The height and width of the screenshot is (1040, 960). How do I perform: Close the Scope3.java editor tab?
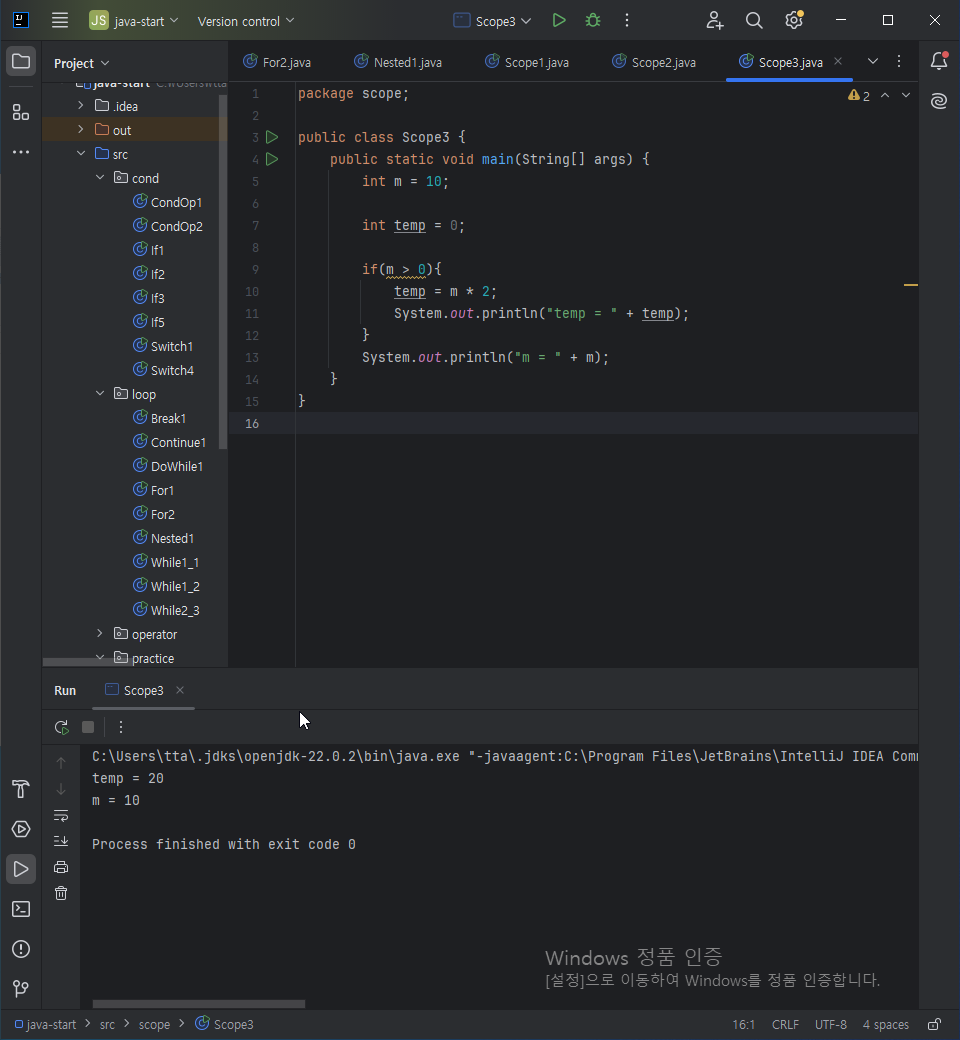point(838,61)
